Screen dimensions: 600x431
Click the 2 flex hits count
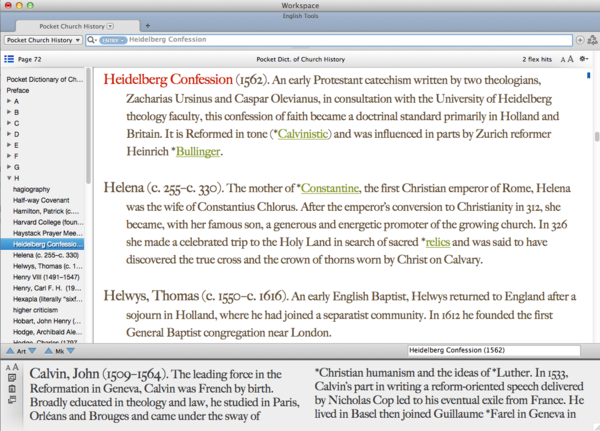537,59
